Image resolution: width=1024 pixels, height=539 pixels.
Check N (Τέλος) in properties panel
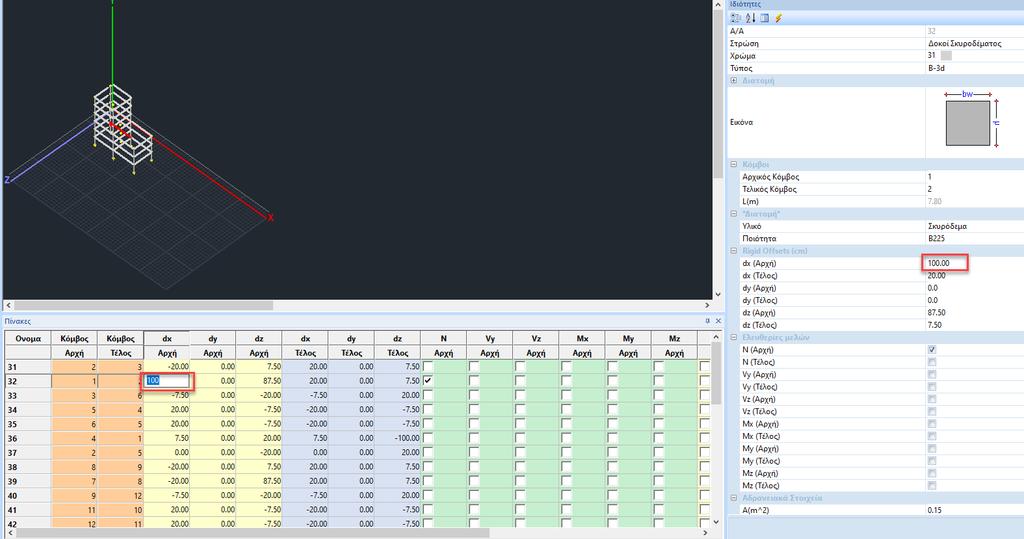(x=931, y=362)
